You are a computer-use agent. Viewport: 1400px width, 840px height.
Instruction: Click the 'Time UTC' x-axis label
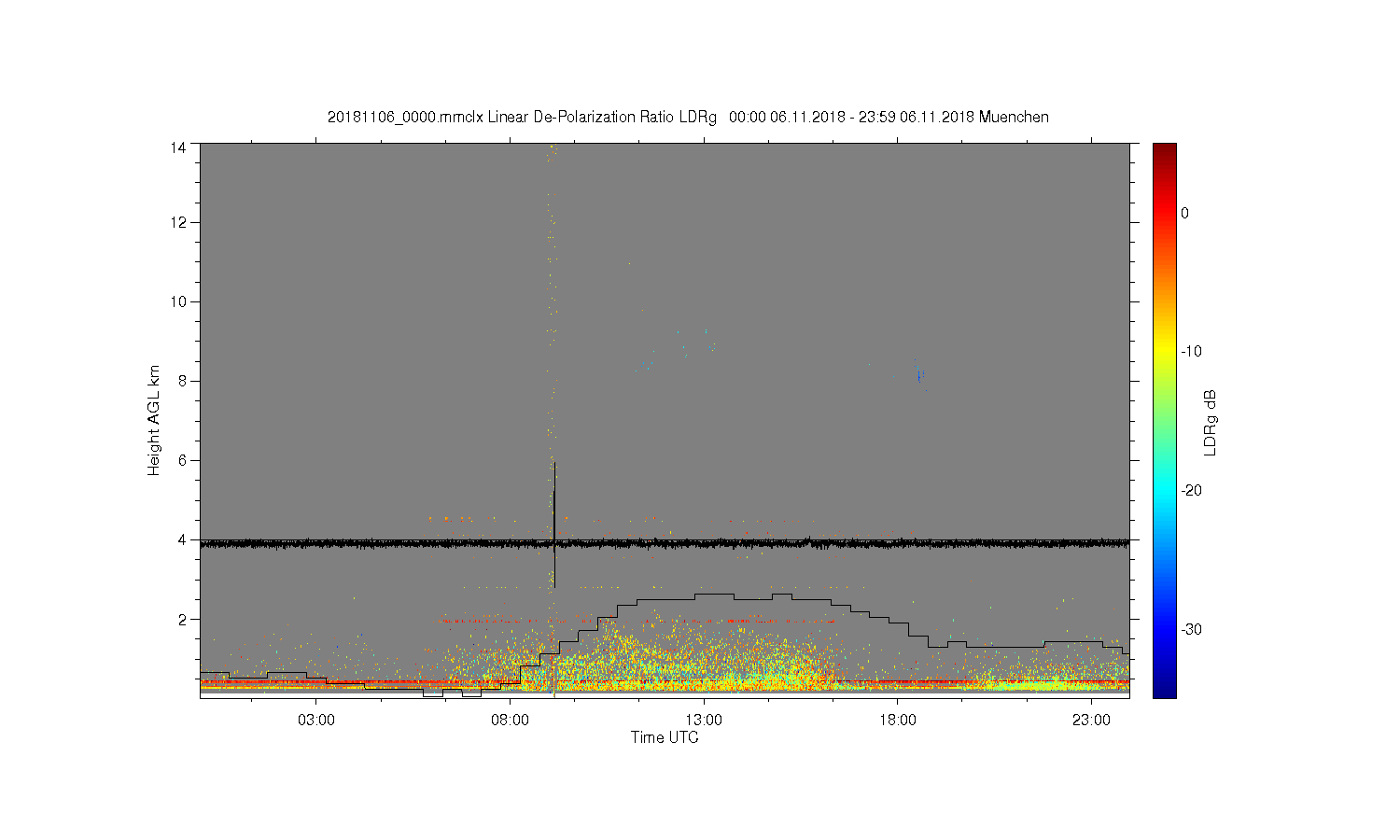point(665,737)
